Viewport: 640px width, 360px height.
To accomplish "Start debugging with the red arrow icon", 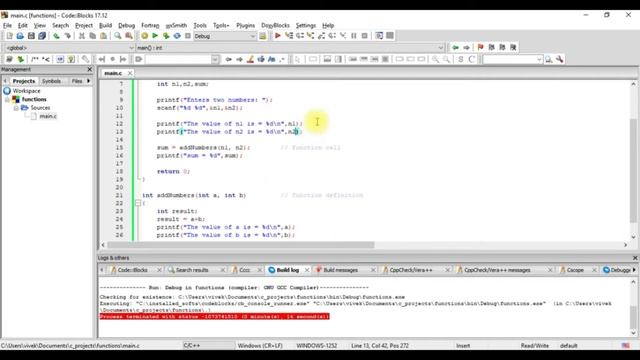I will [x=278, y=36].
